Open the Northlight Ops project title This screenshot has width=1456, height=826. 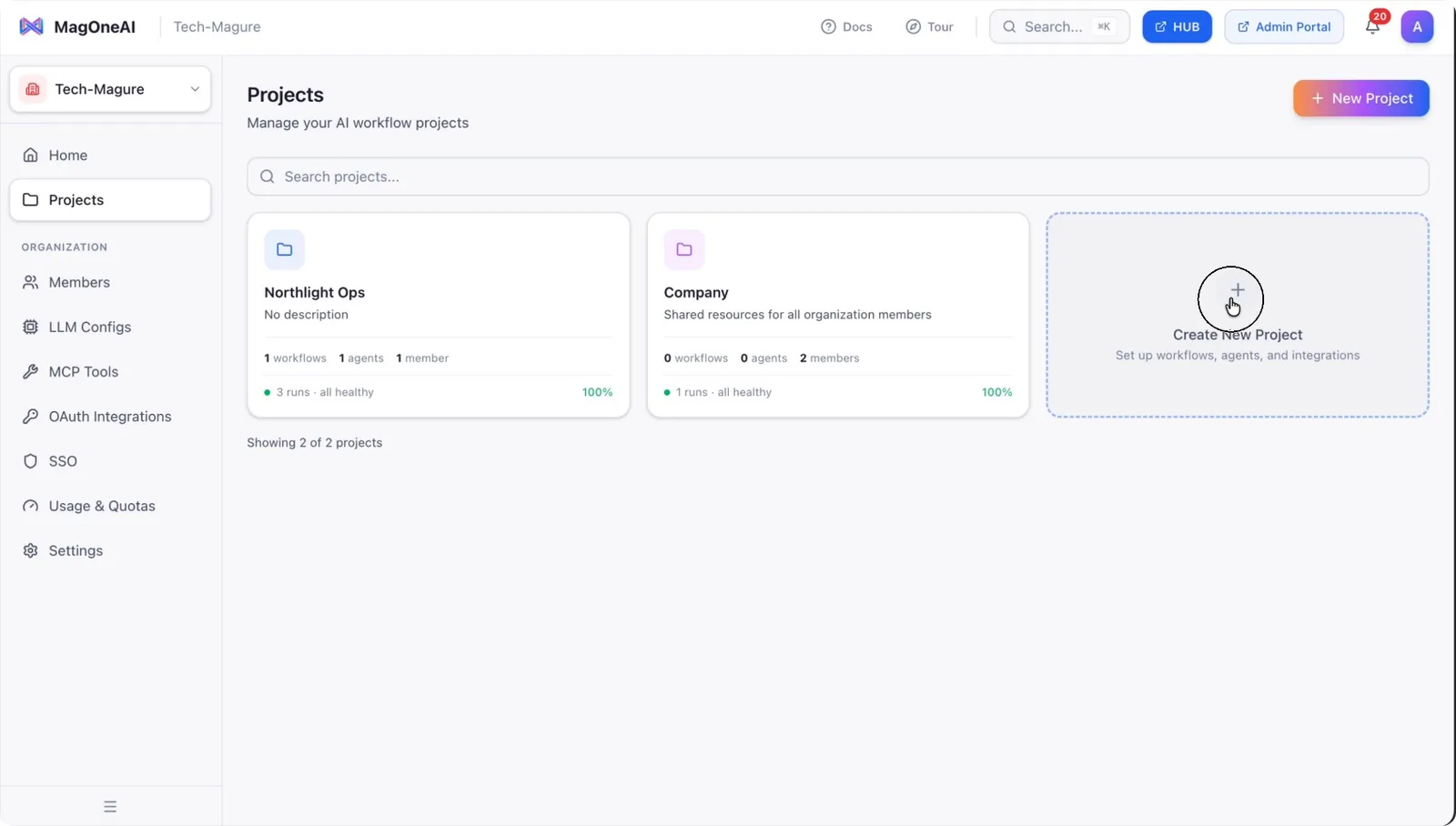pyautogui.click(x=314, y=292)
